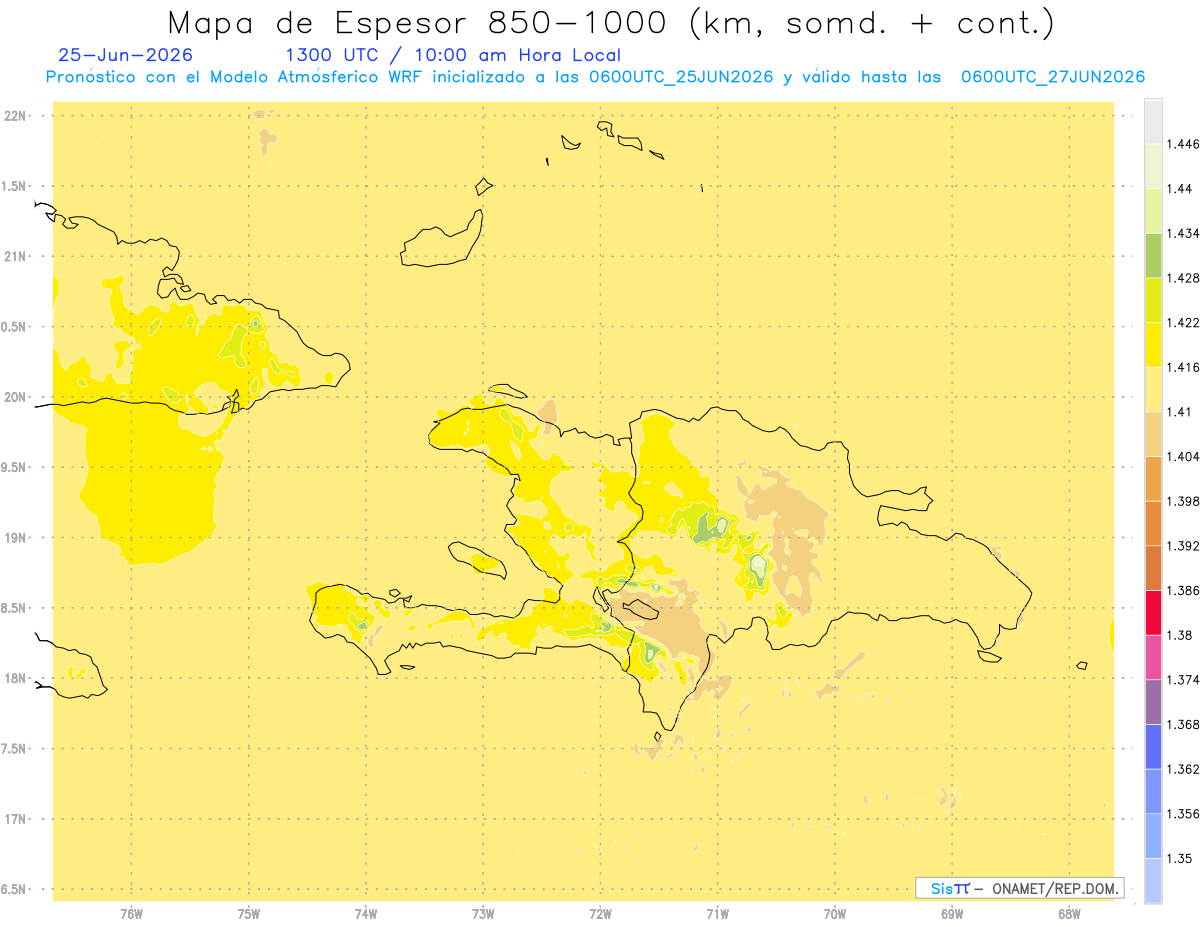
Task: Click the initialization time 0600UTC_25JUN2026
Action: point(683,77)
